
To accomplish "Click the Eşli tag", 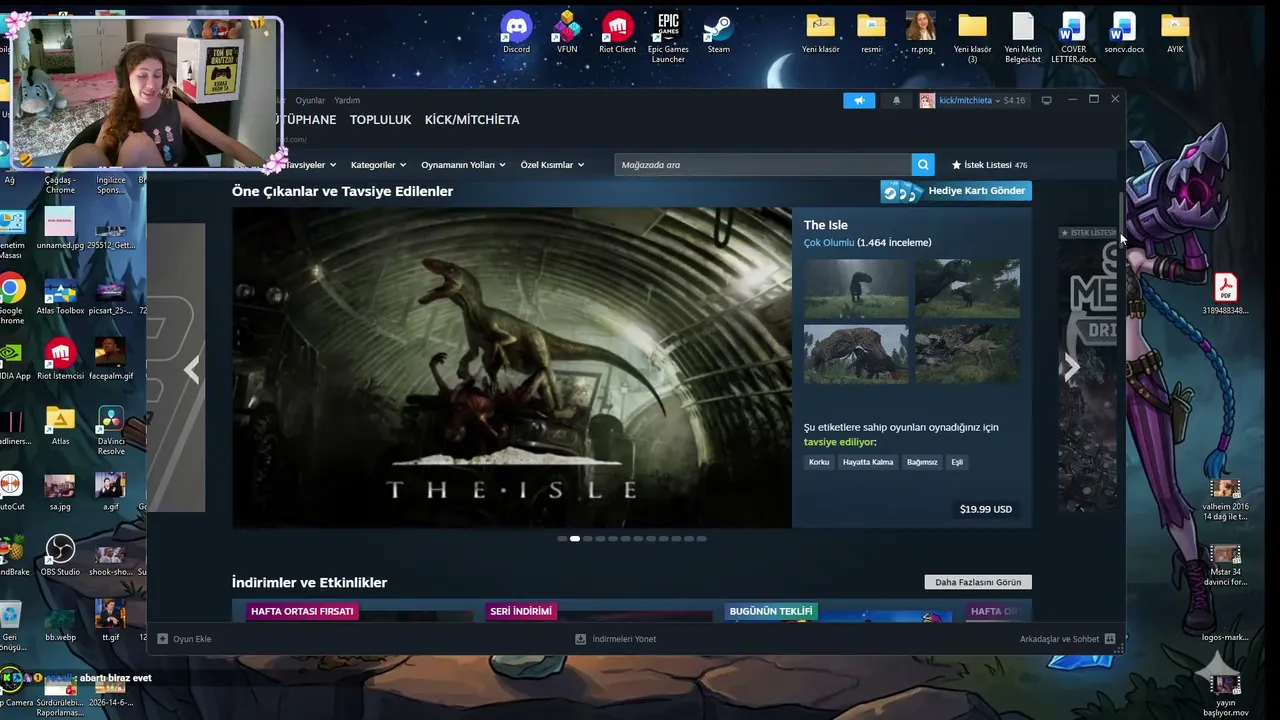I will pos(957,462).
